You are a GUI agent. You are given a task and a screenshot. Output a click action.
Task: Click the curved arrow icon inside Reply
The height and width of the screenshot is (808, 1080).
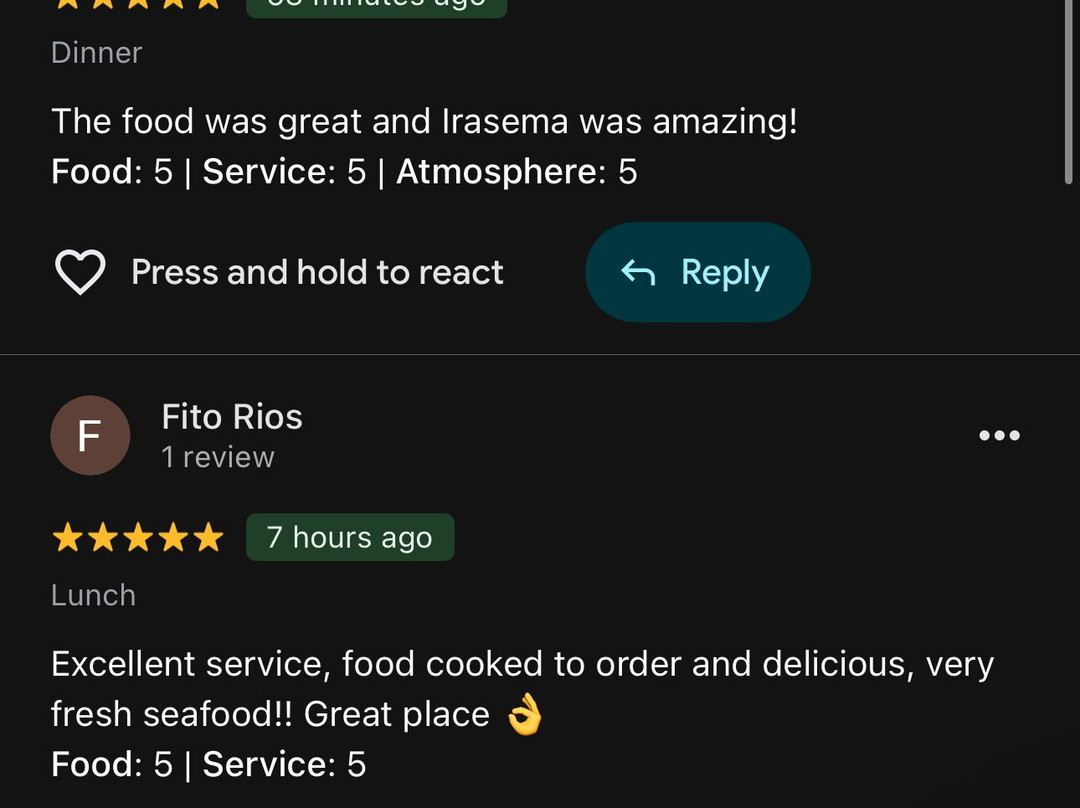click(x=638, y=272)
